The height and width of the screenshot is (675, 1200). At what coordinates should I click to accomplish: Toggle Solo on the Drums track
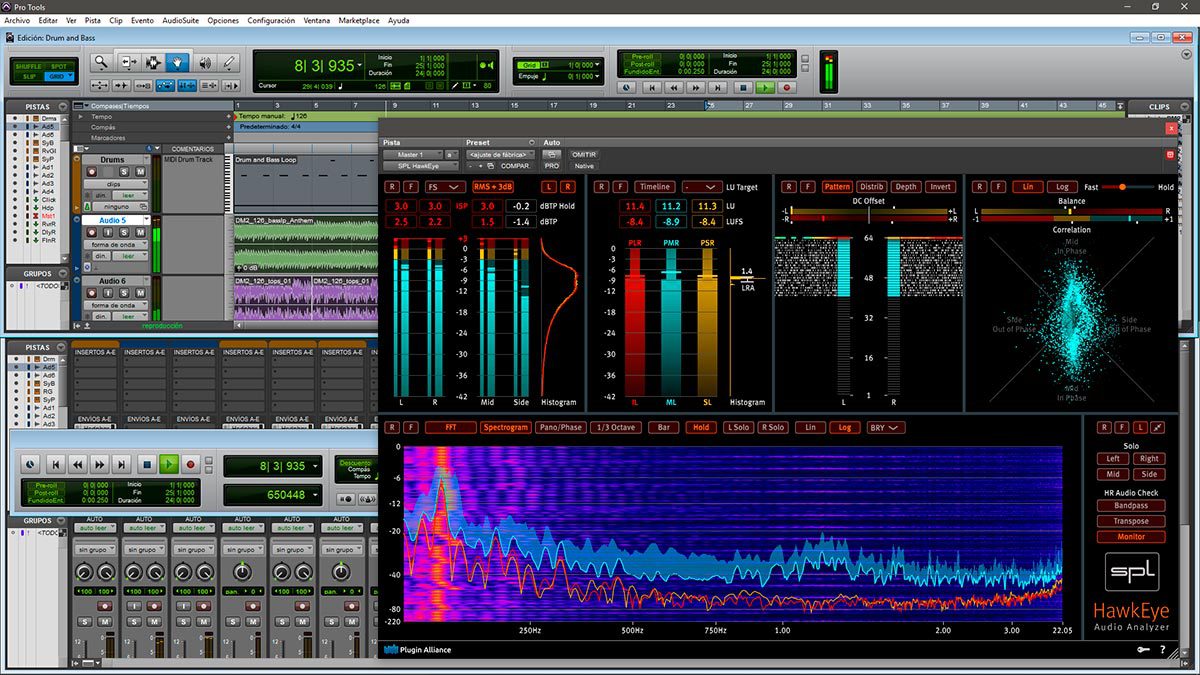[123, 172]
